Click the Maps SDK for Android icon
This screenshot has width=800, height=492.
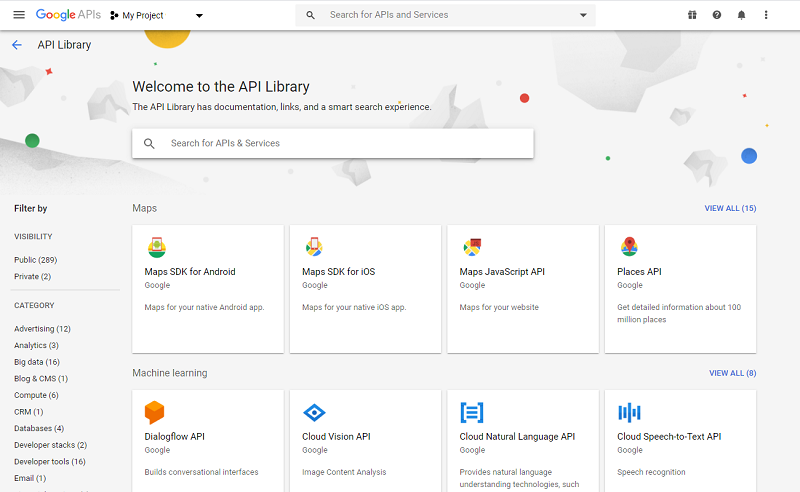(x=157, y=247)
